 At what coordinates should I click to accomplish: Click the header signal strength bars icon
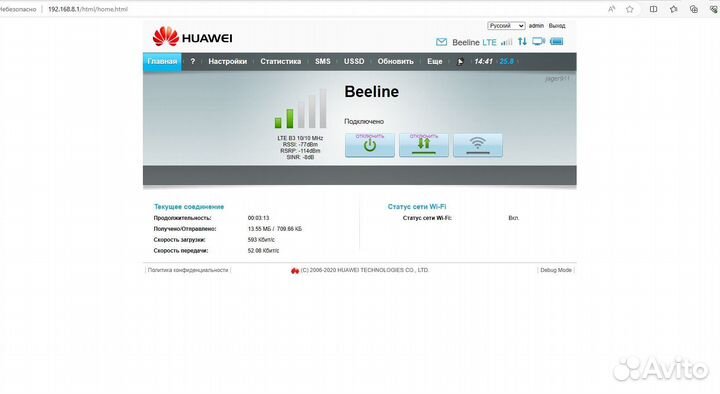point(506,42)
